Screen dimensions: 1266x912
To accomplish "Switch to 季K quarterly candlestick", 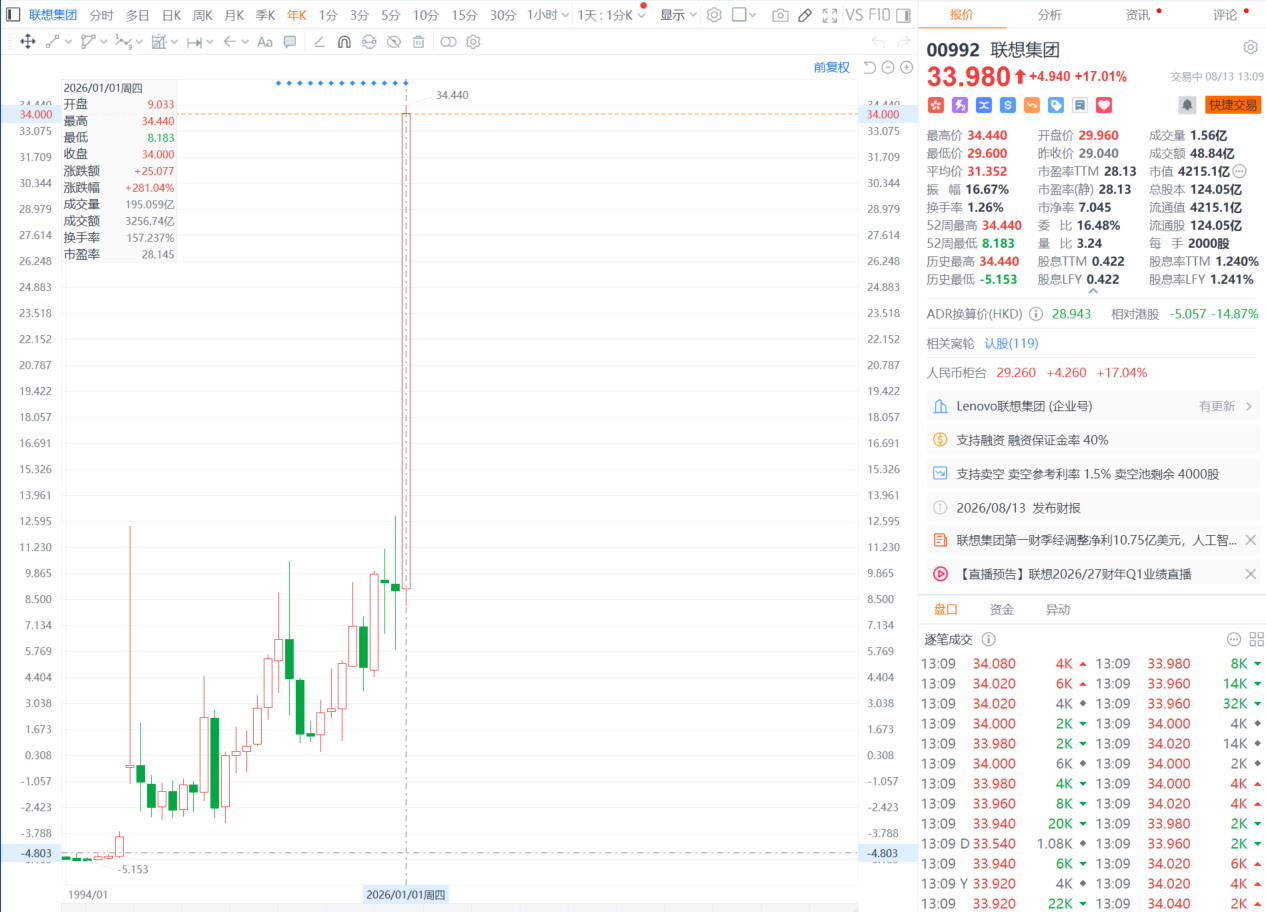I will pyautogui.click(x=265, y=15).
